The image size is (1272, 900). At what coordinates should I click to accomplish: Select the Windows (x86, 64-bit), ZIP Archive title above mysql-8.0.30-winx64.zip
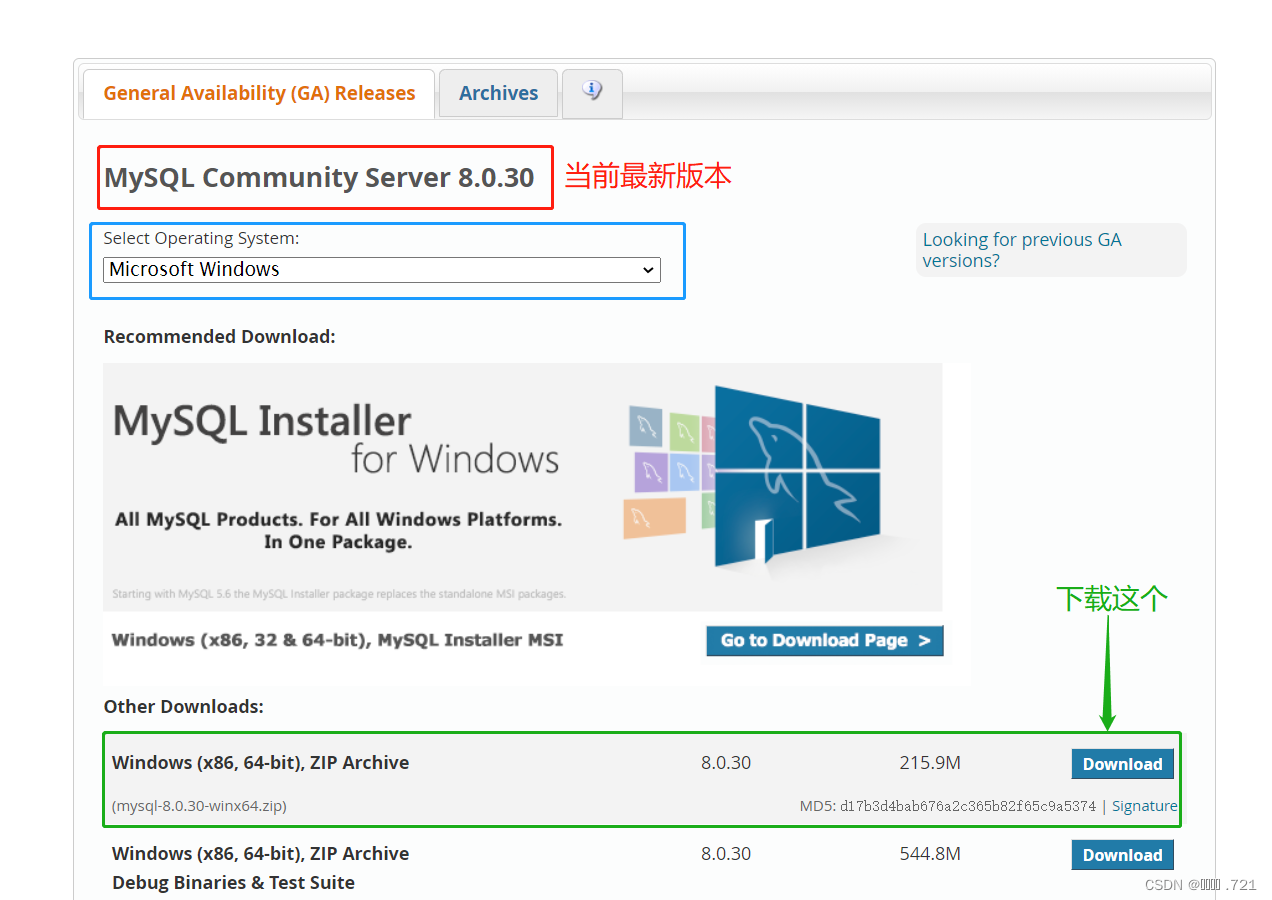[260, 763]
